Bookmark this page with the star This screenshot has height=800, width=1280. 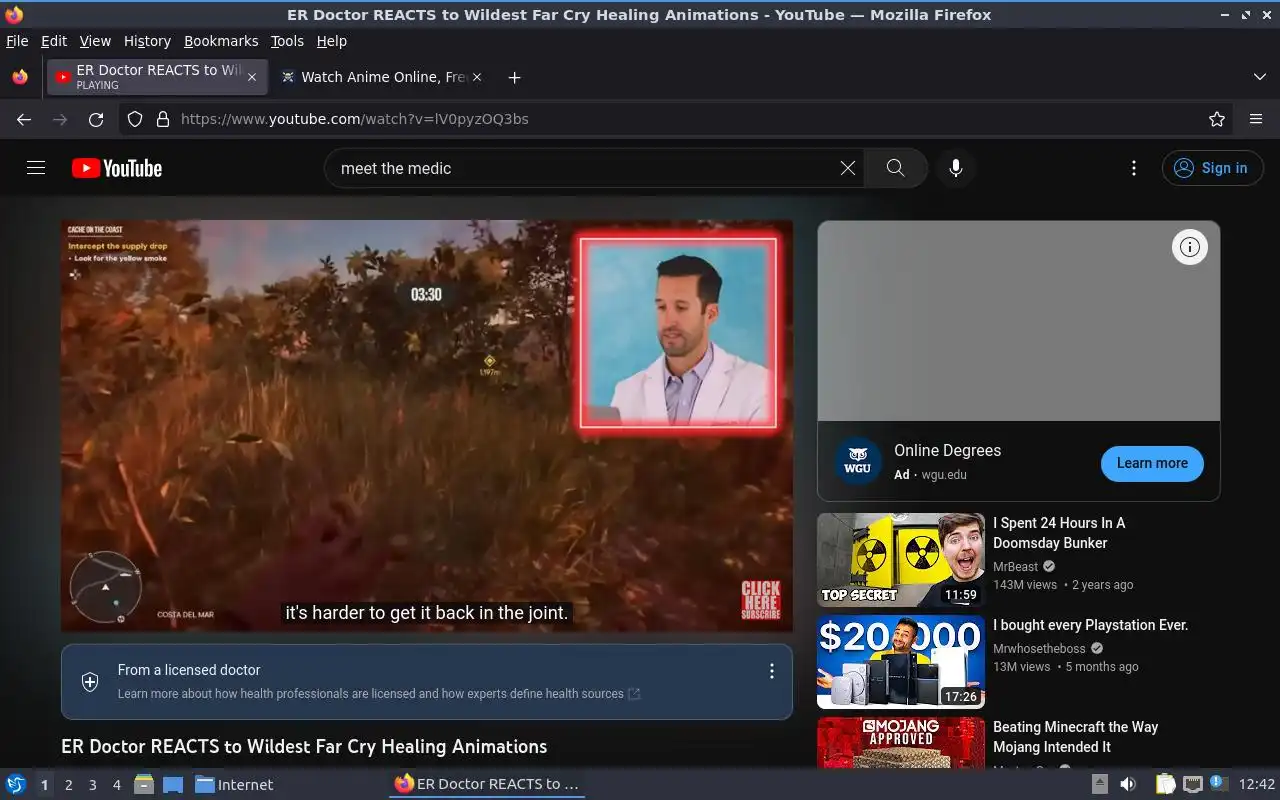click(x=1217, y=119)
